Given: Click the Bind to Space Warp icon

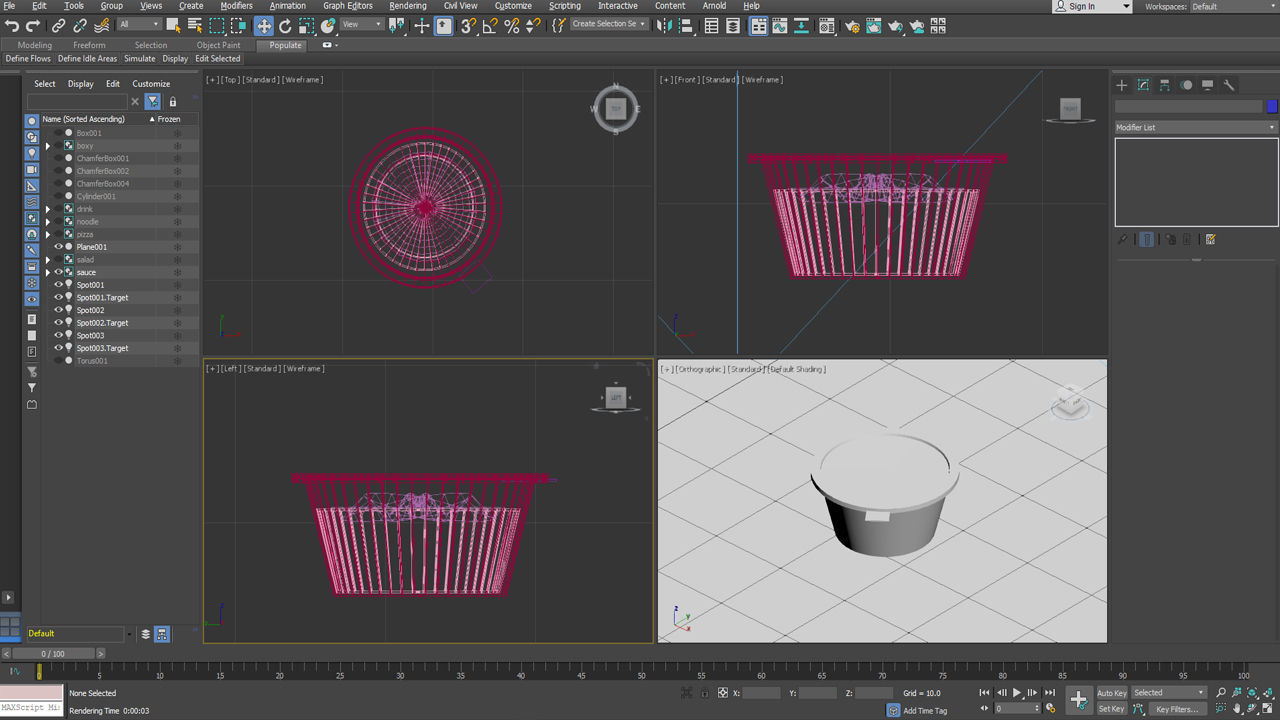Looking at the screenshot, I should pyautogui.click(x=102, y=25).
